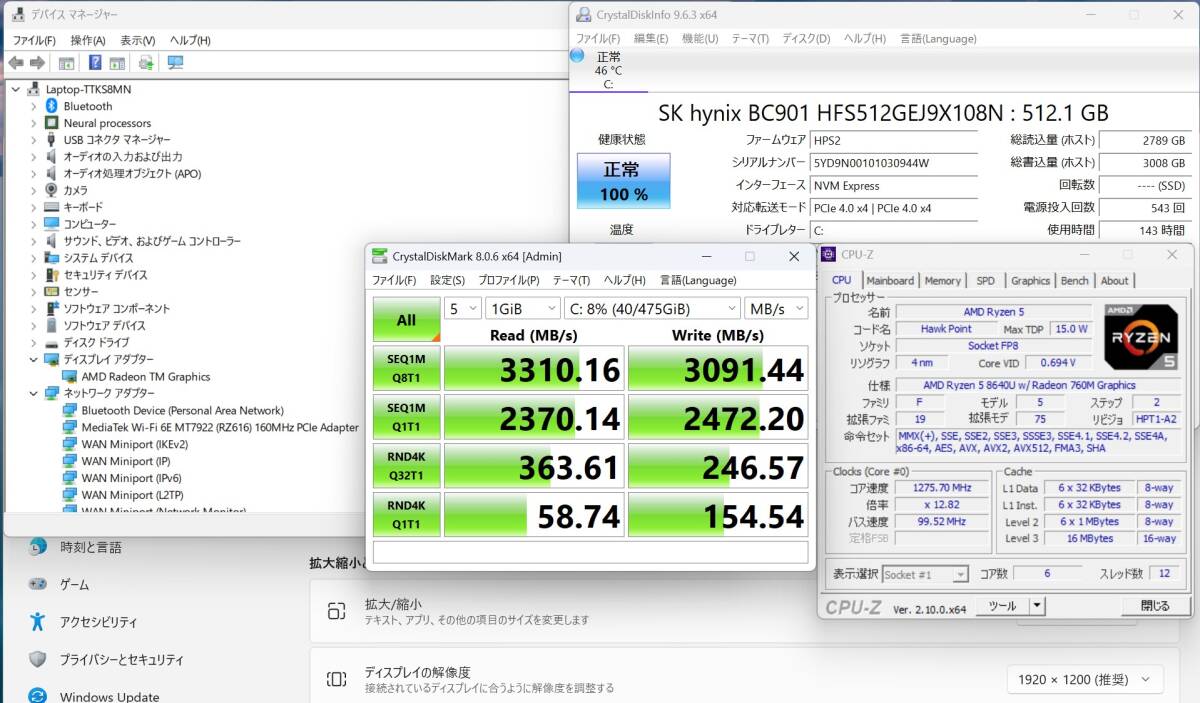Click the monitor icon in Device Manager toolbar
1200x703 pixels.
point(176,63)
